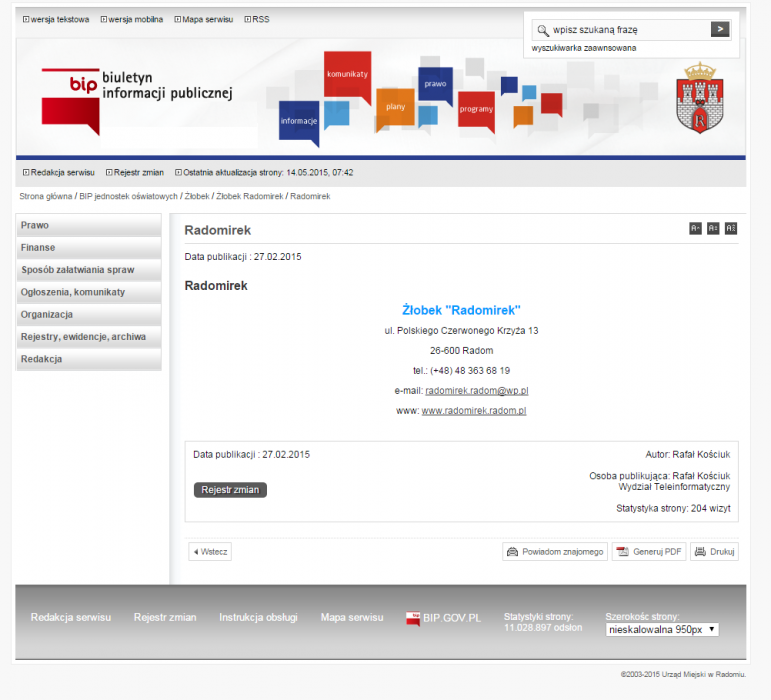Open www.radomirek.radom.pl website link
The image size is (771, 700).
(x=474, y=411)
